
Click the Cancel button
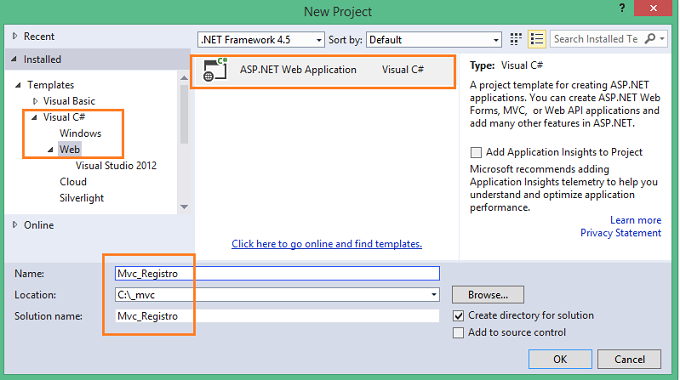coord(629,359)
